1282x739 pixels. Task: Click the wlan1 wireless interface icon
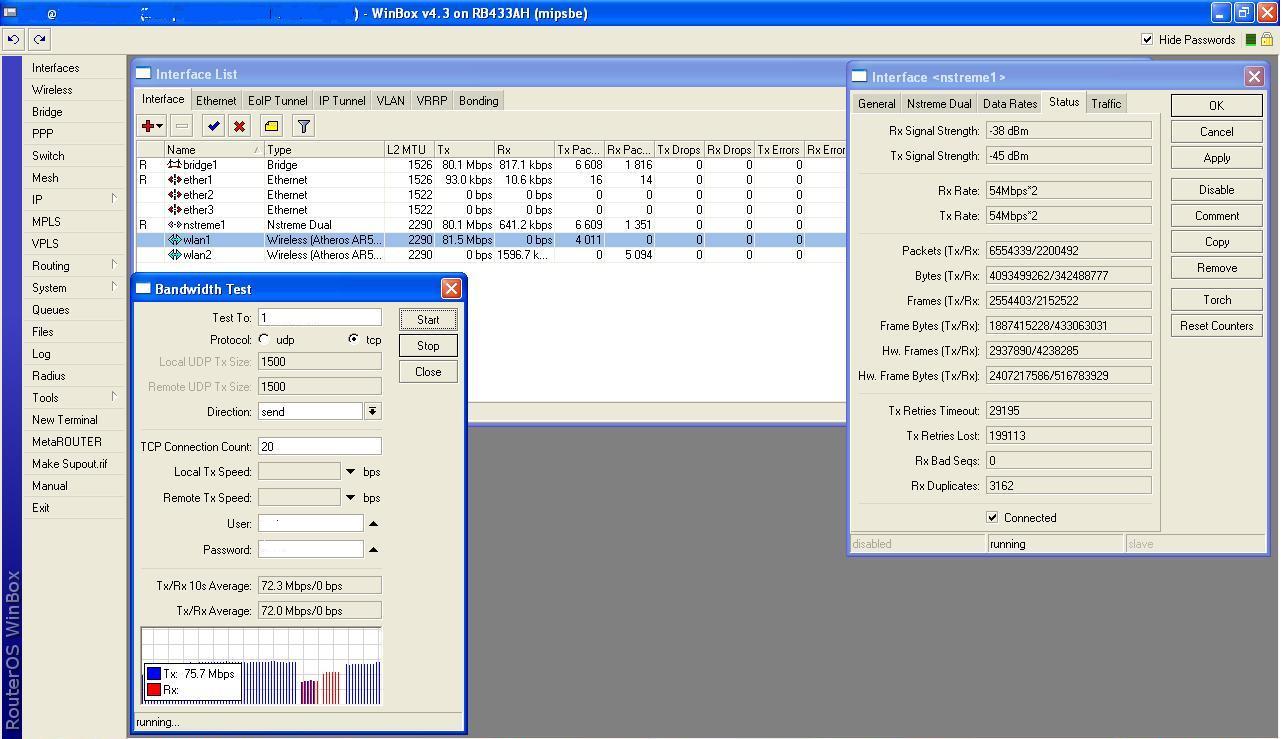[175, 240]
